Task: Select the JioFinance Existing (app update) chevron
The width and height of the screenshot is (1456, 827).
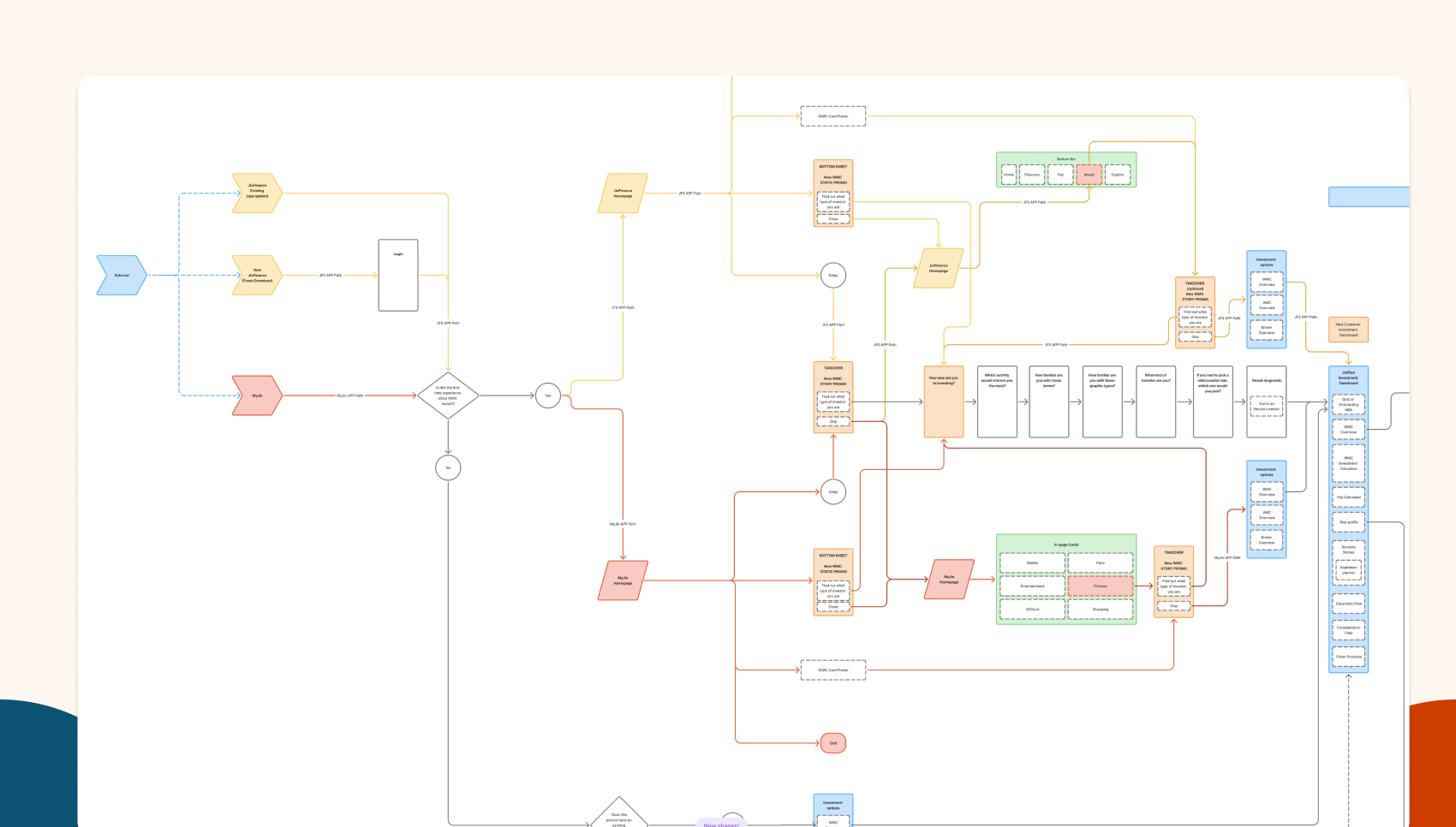Action: pyautogui.click(x=257, y=193)
